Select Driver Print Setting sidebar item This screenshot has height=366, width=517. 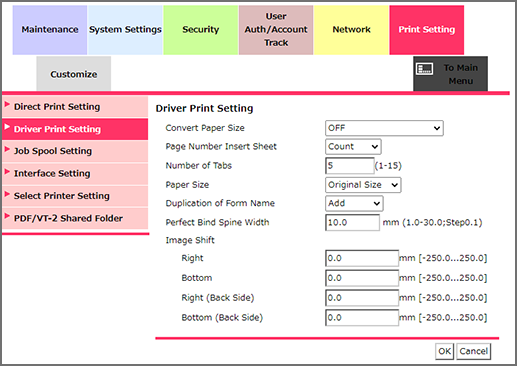tap(75, 129)
